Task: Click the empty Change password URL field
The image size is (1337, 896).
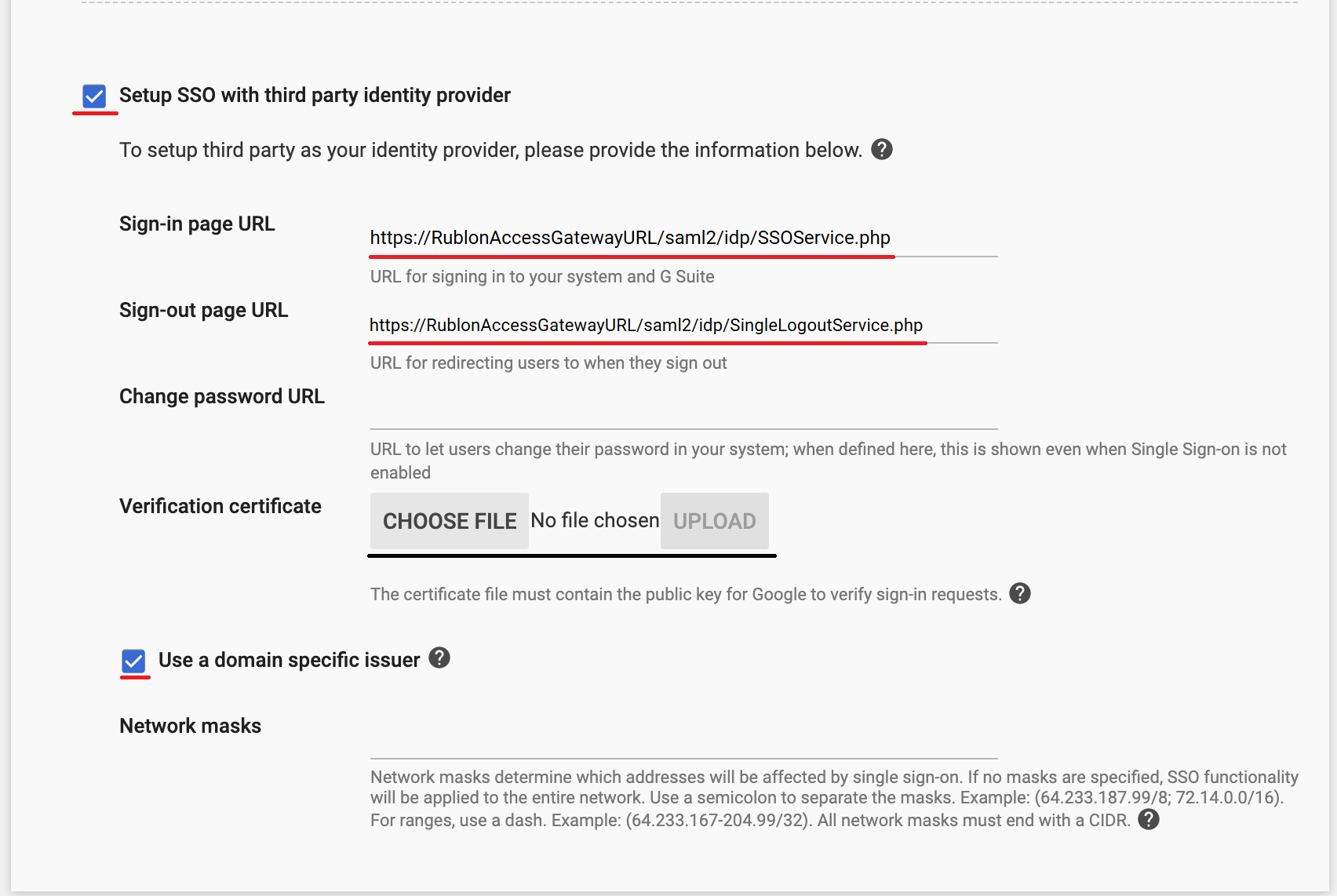Action: pyautogui.click(x=683, y=413)
